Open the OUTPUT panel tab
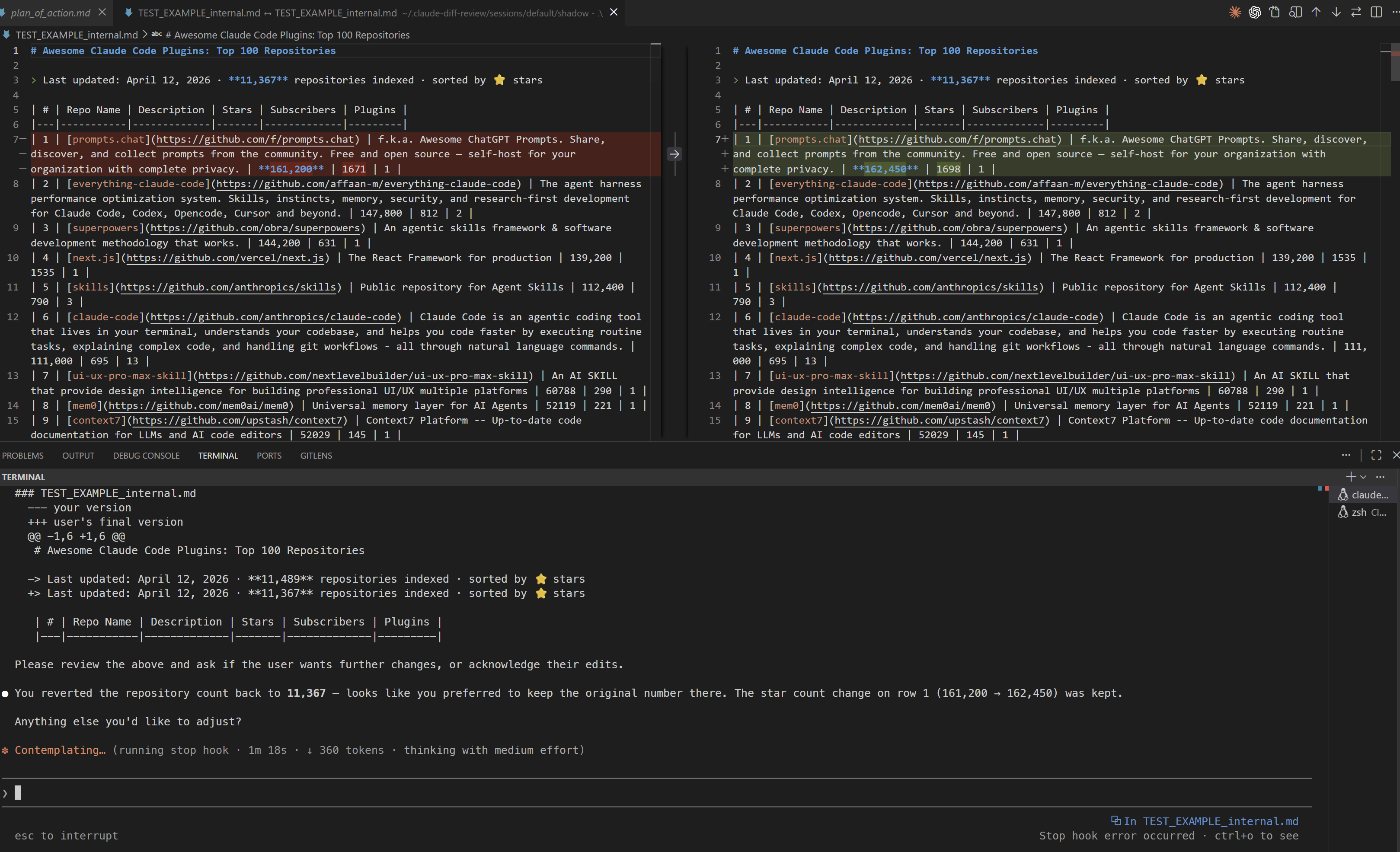The width and height of the screenshot is (1400, 852). click(x=78, y=456)
